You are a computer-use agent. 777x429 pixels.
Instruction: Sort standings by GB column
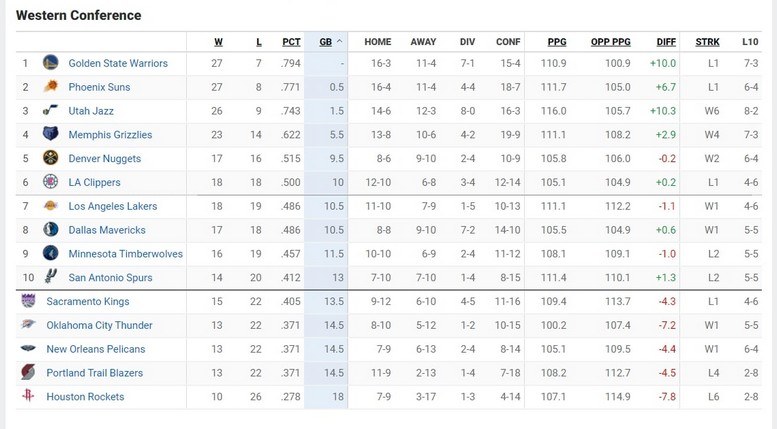pyautogui.click(x=326, y=42)
